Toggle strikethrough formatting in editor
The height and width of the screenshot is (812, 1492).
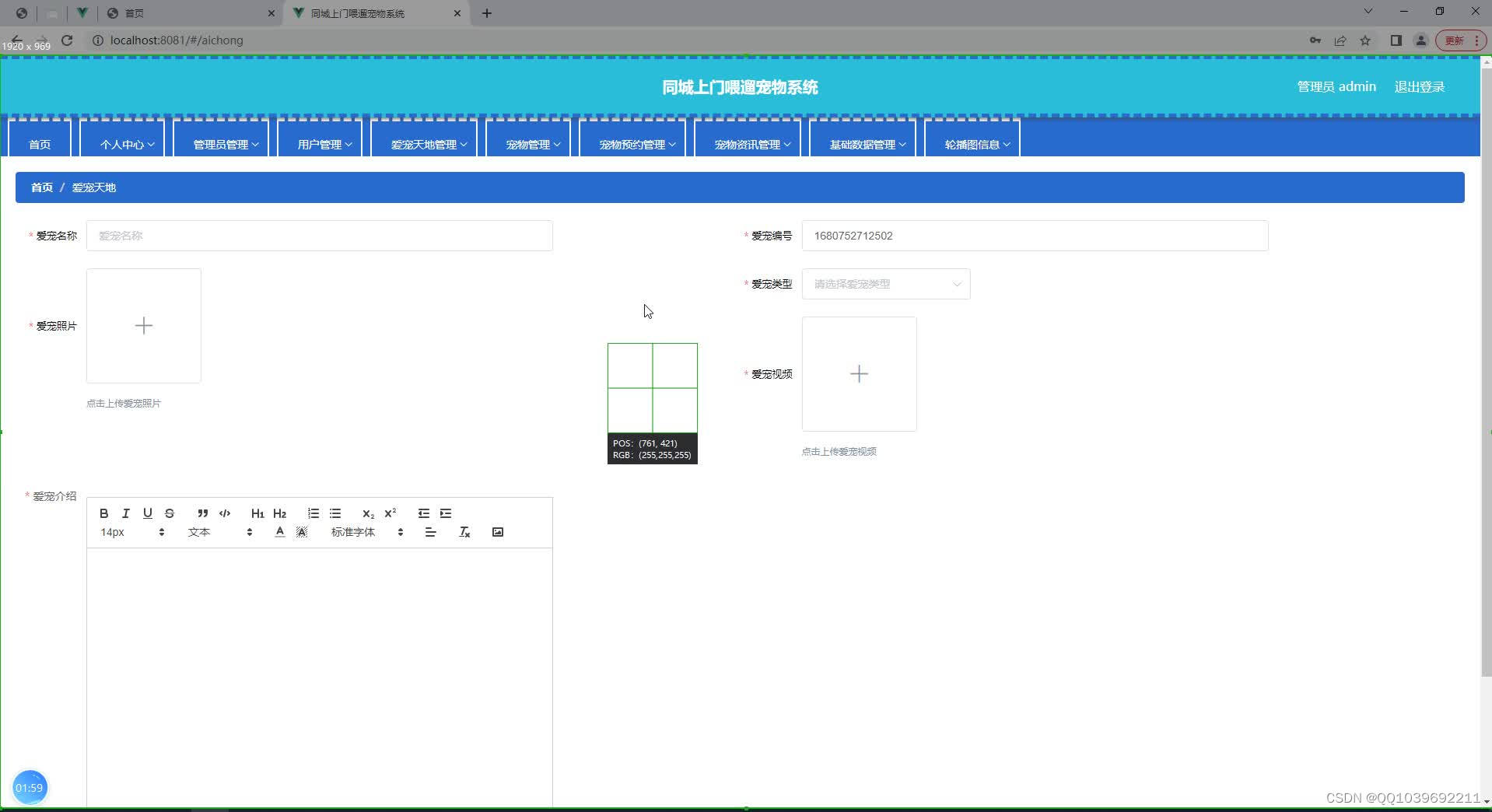tap(170, 513)
